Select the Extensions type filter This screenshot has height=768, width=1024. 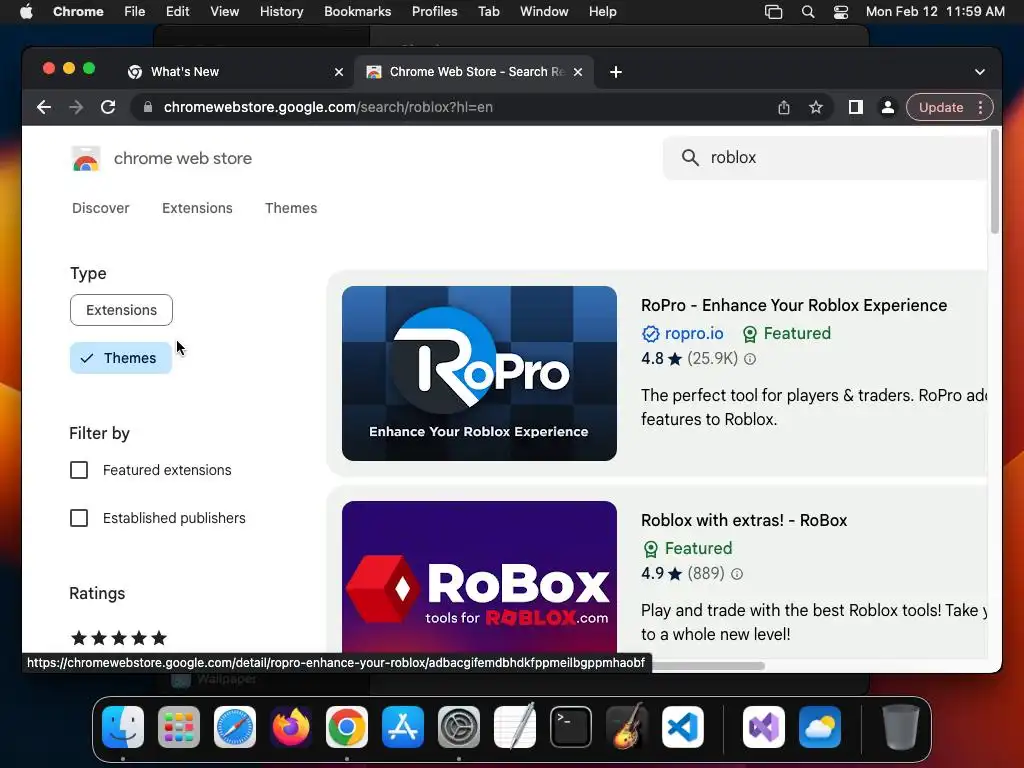[x=121, y=310]
